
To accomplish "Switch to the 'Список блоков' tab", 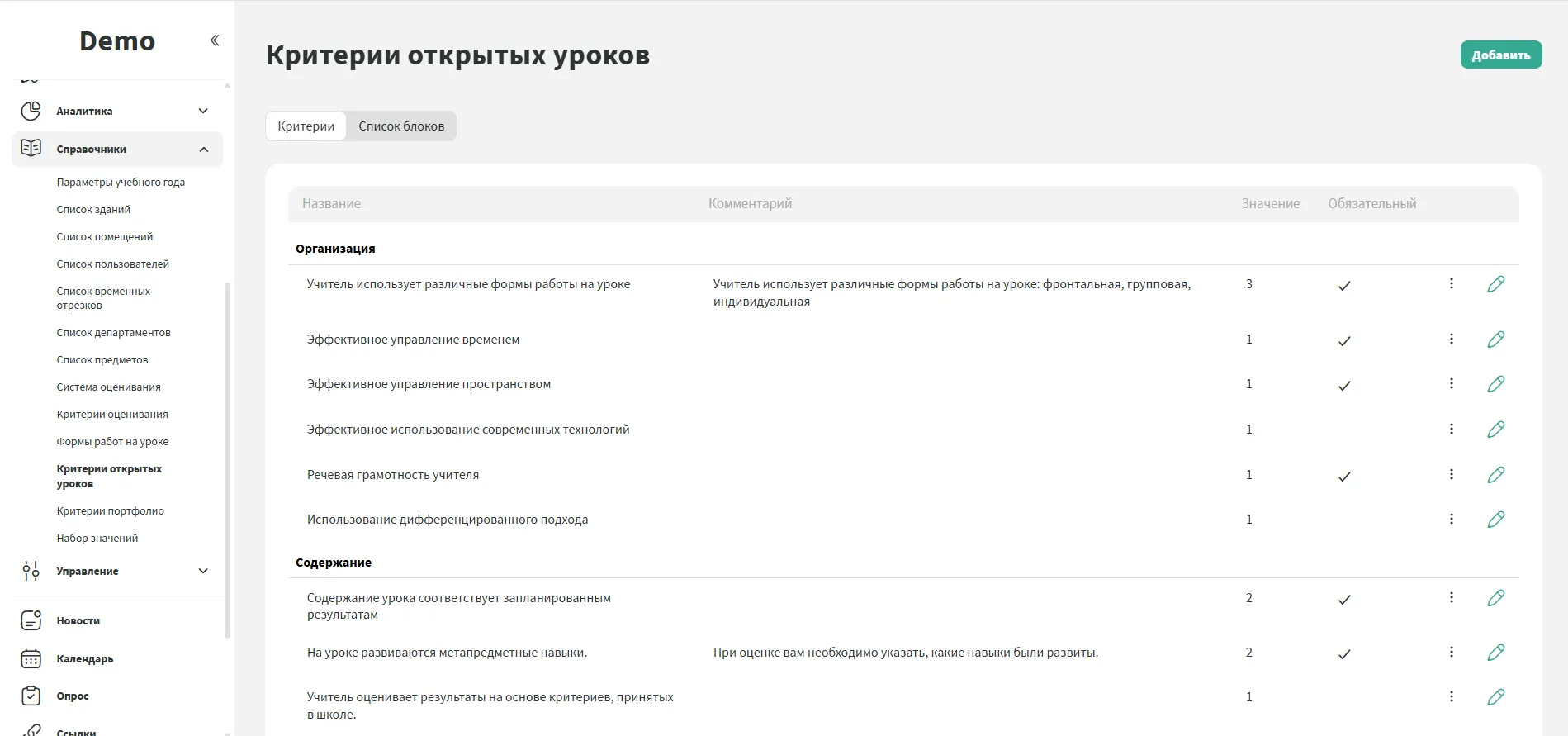I will coord(401,126).
